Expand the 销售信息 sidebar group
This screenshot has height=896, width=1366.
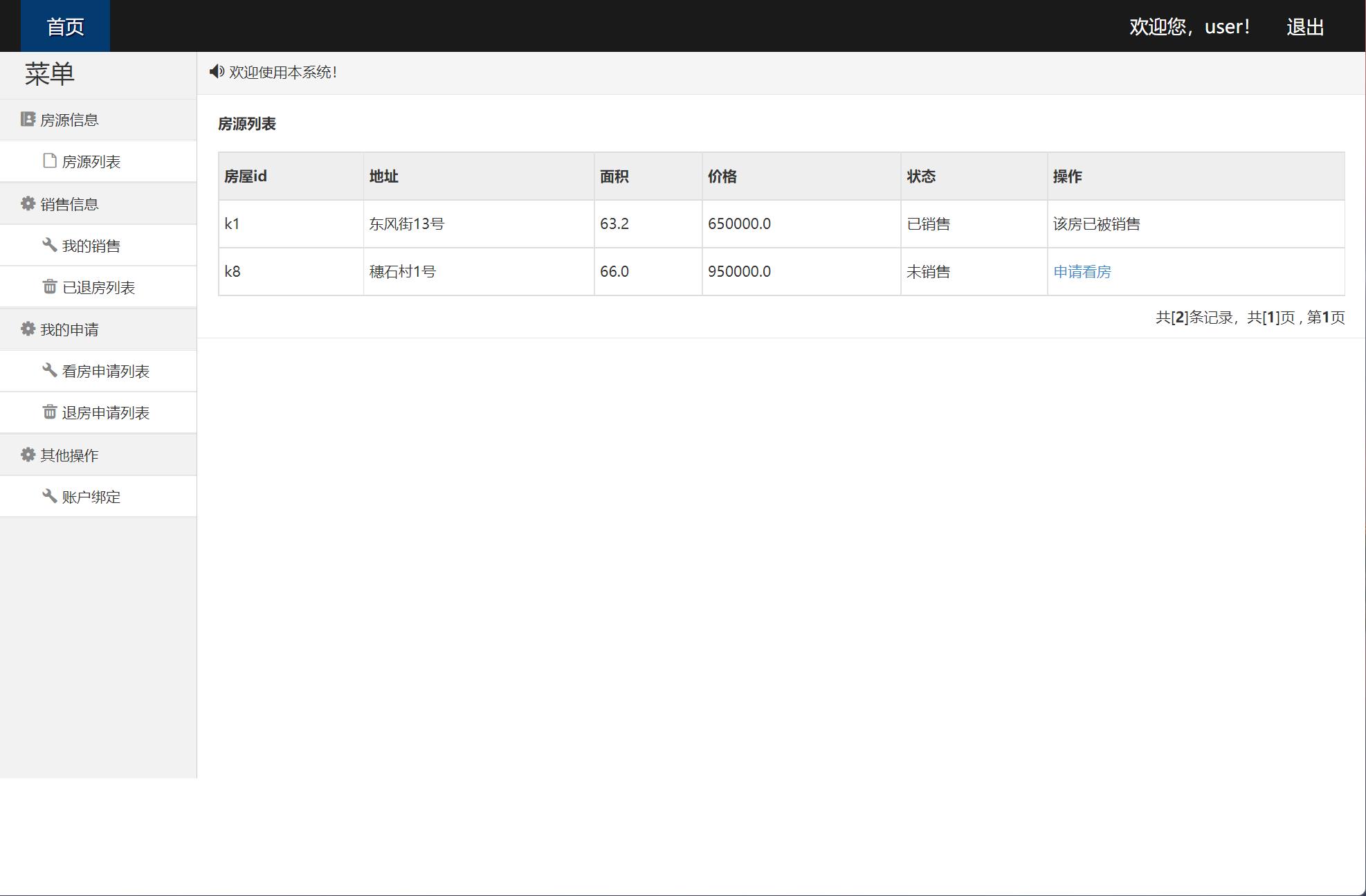click(x=69, y=204)
